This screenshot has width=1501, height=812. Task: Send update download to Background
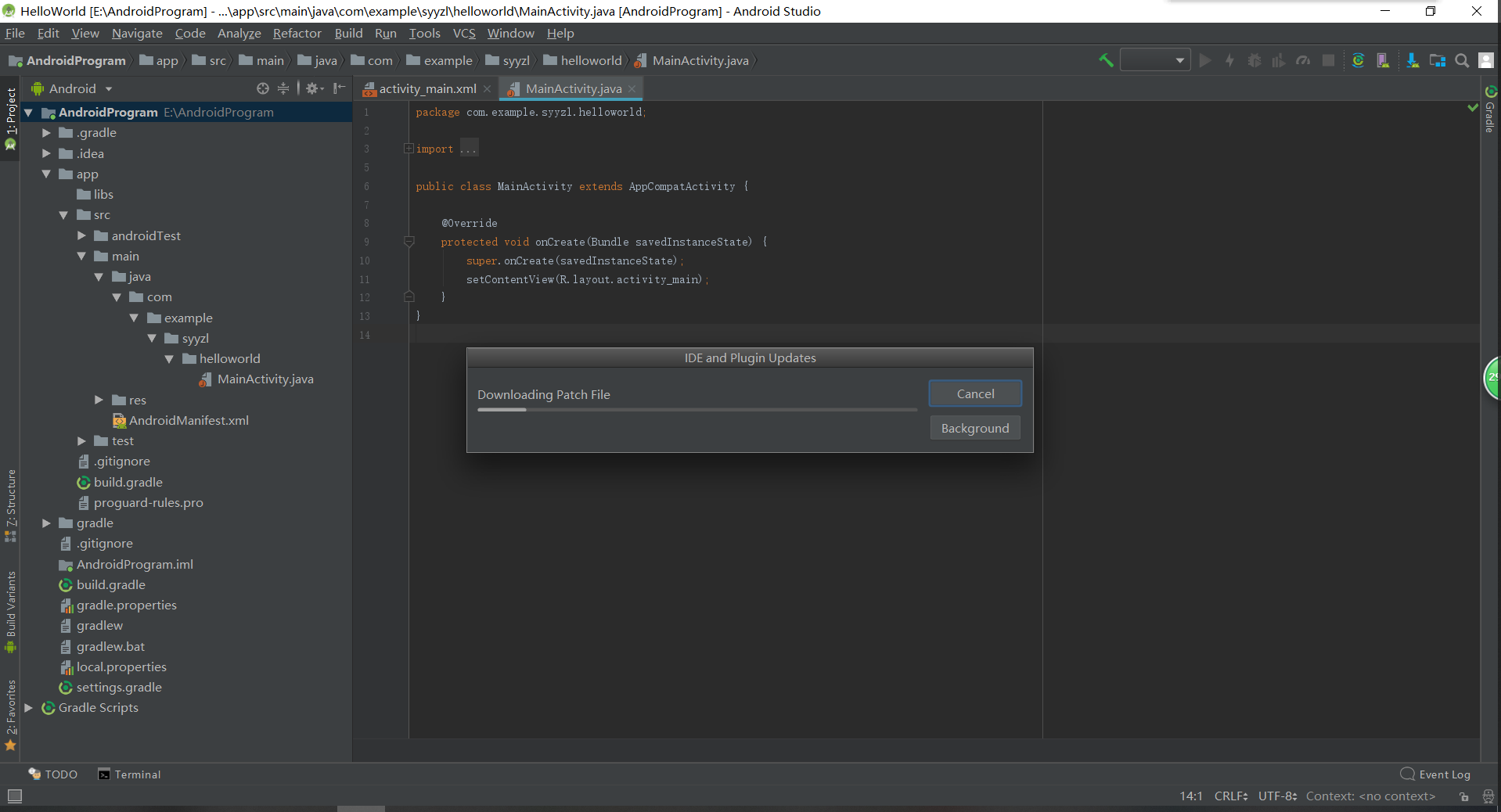975,428
